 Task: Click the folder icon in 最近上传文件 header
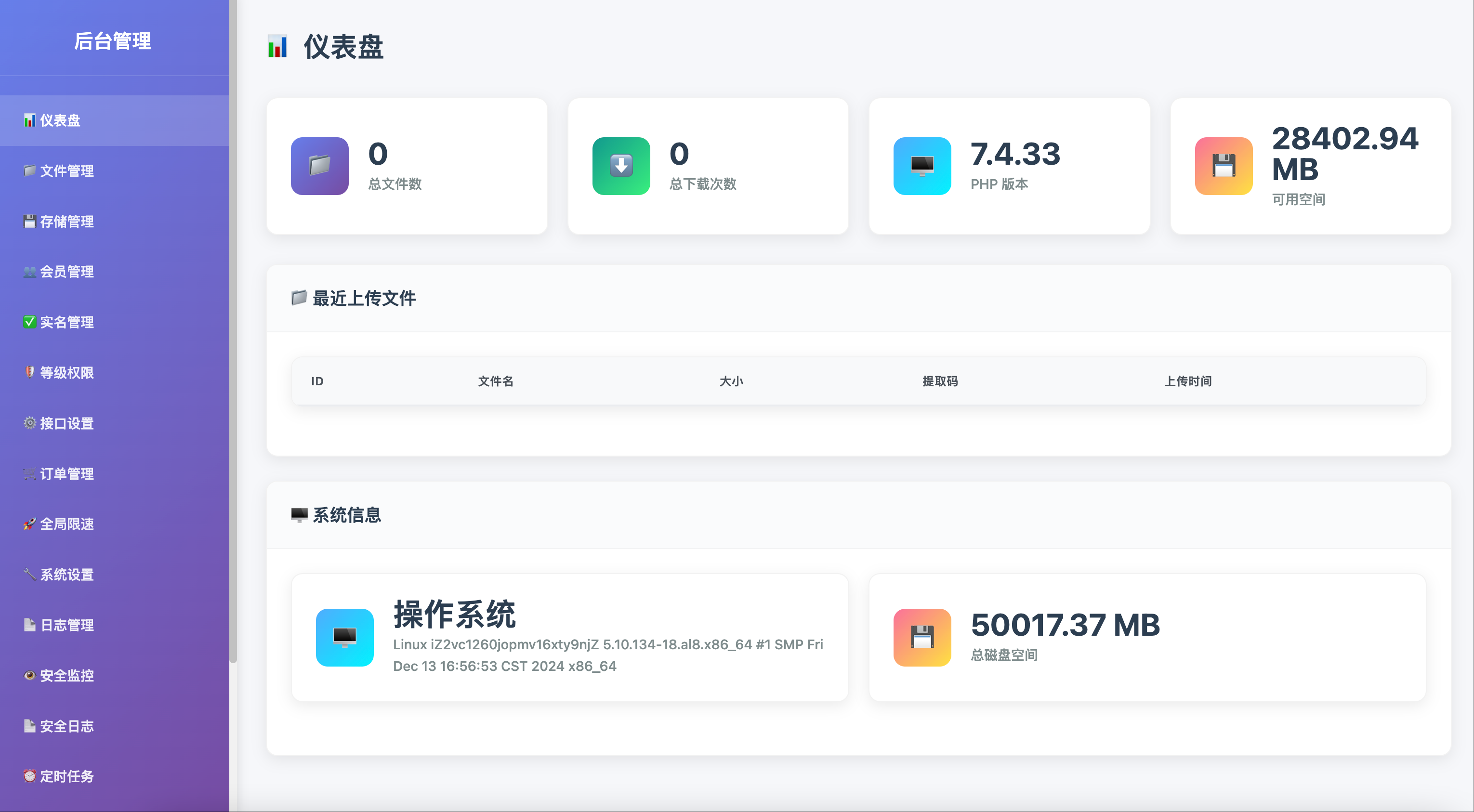(299, 298)
